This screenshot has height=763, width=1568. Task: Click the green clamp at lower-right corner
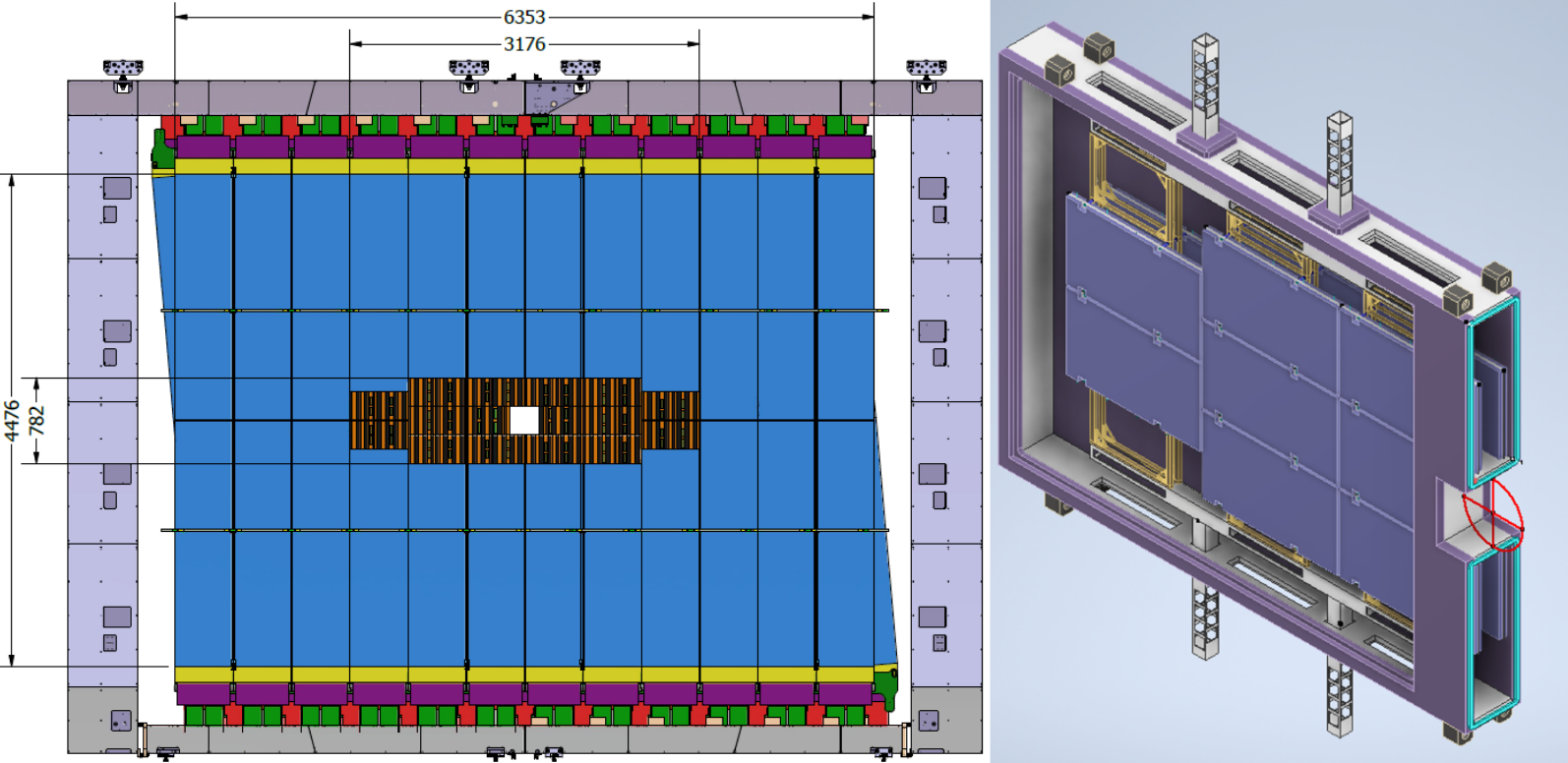(x=887, y=686)
